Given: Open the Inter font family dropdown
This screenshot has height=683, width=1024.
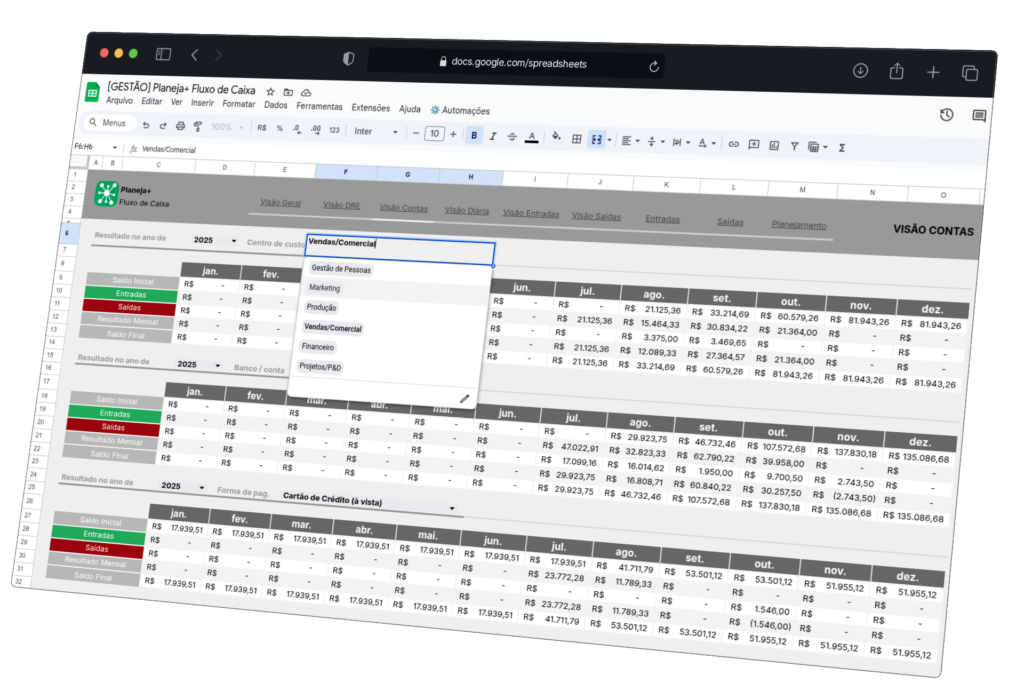Looking at the screenshot, I should coord(376,132).
